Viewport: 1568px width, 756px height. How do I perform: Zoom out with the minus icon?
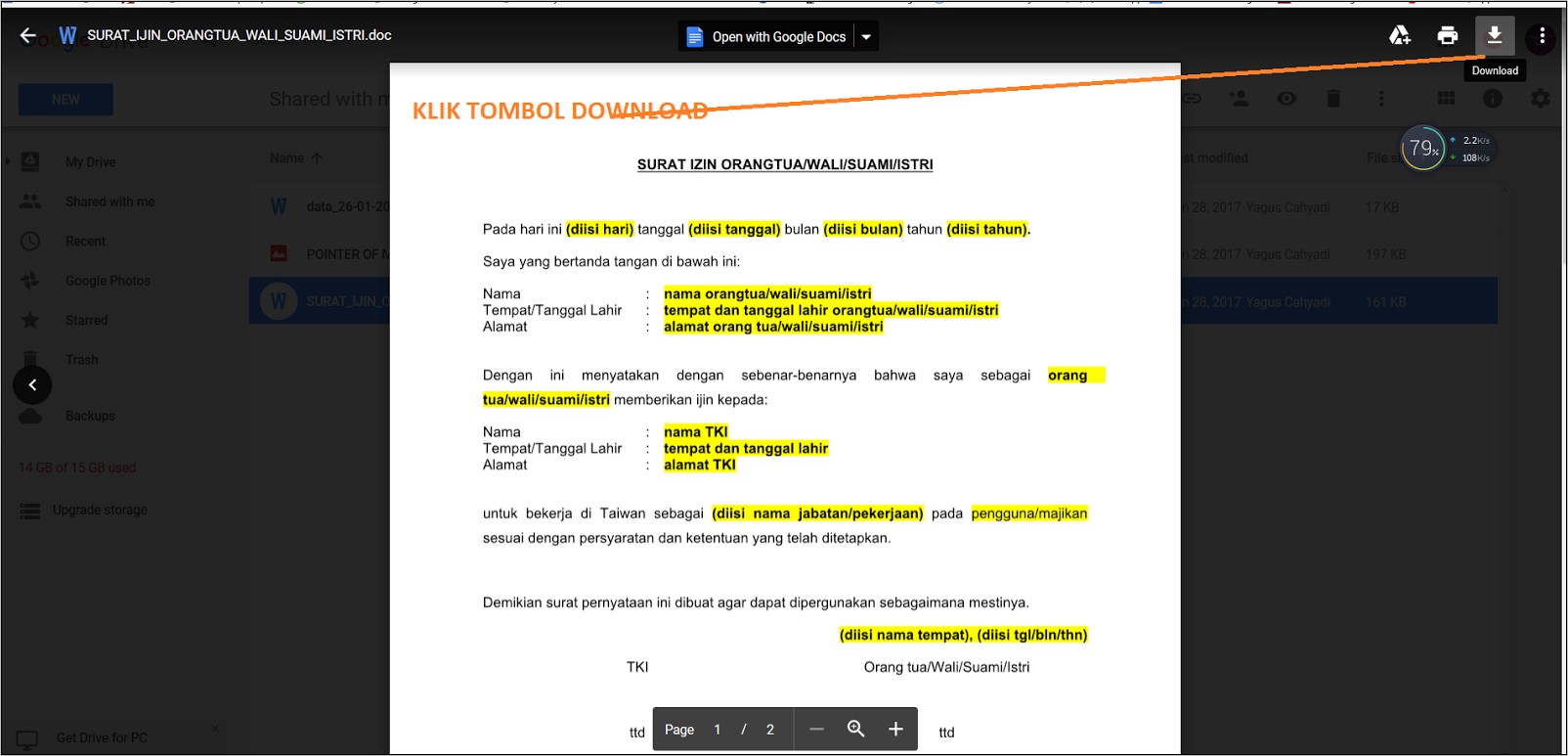click(x=817, y=729)
